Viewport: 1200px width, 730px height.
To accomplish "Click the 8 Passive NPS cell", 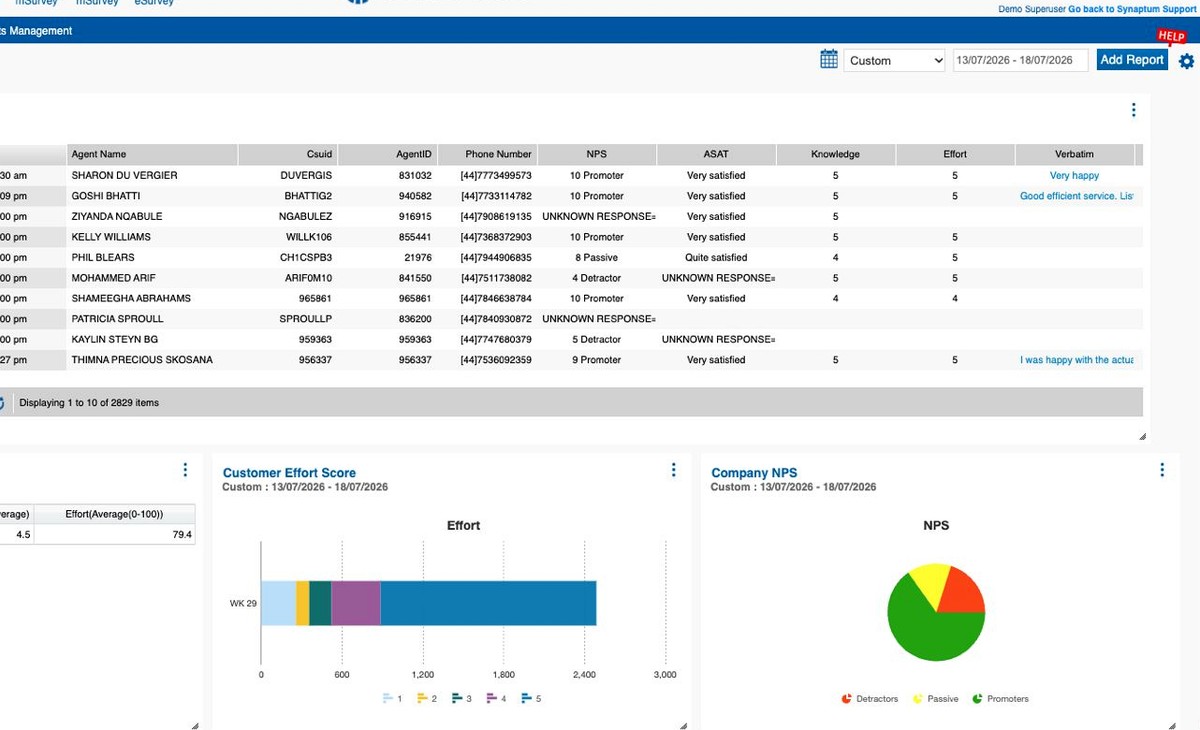I will click(x=597, y=257).
